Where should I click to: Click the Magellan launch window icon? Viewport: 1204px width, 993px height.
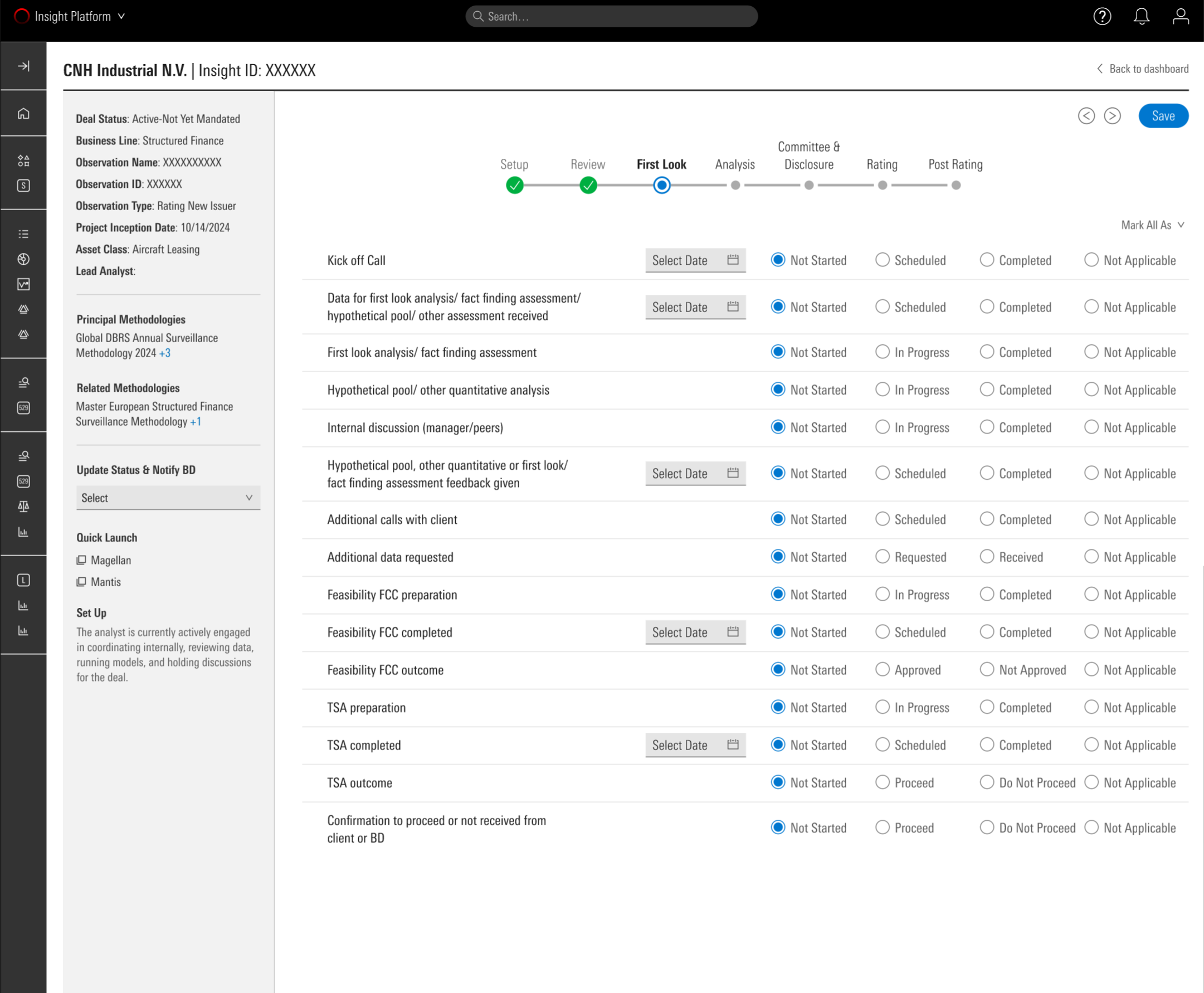pyautogui.click(x=81, y=560)
